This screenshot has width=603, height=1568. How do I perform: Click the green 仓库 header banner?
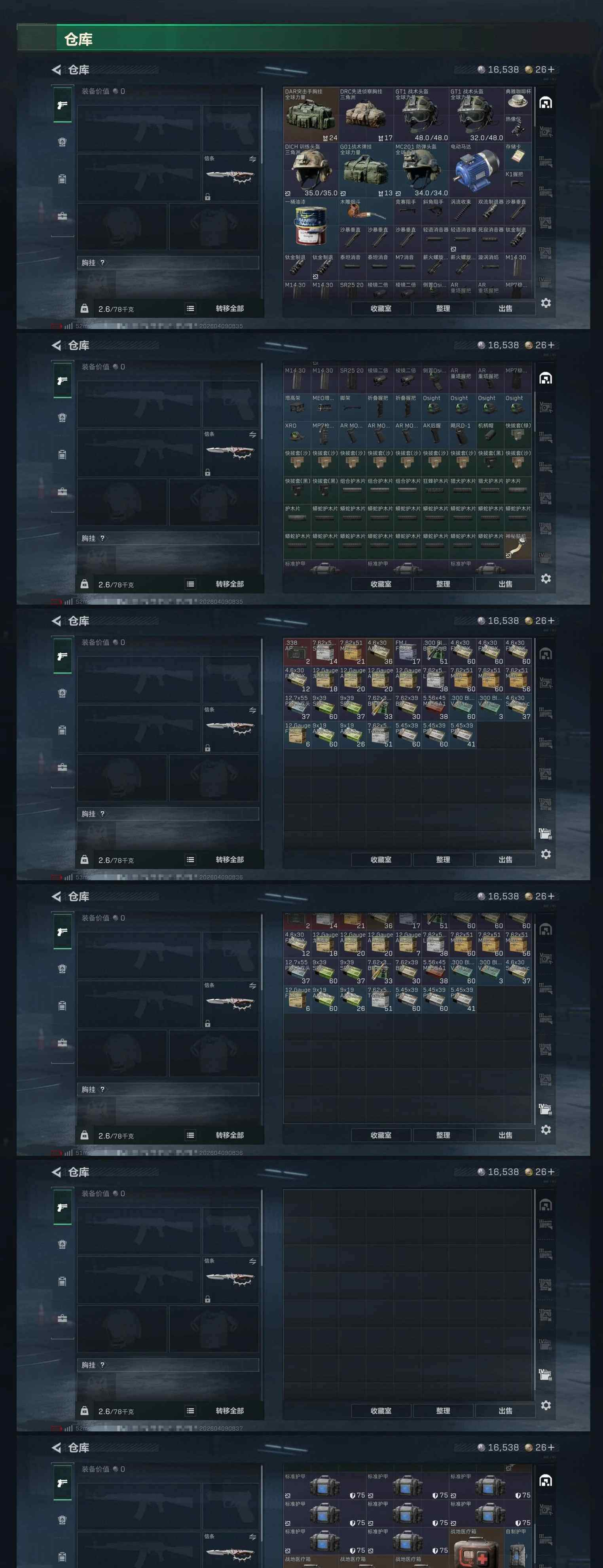(x=302, y=38)
